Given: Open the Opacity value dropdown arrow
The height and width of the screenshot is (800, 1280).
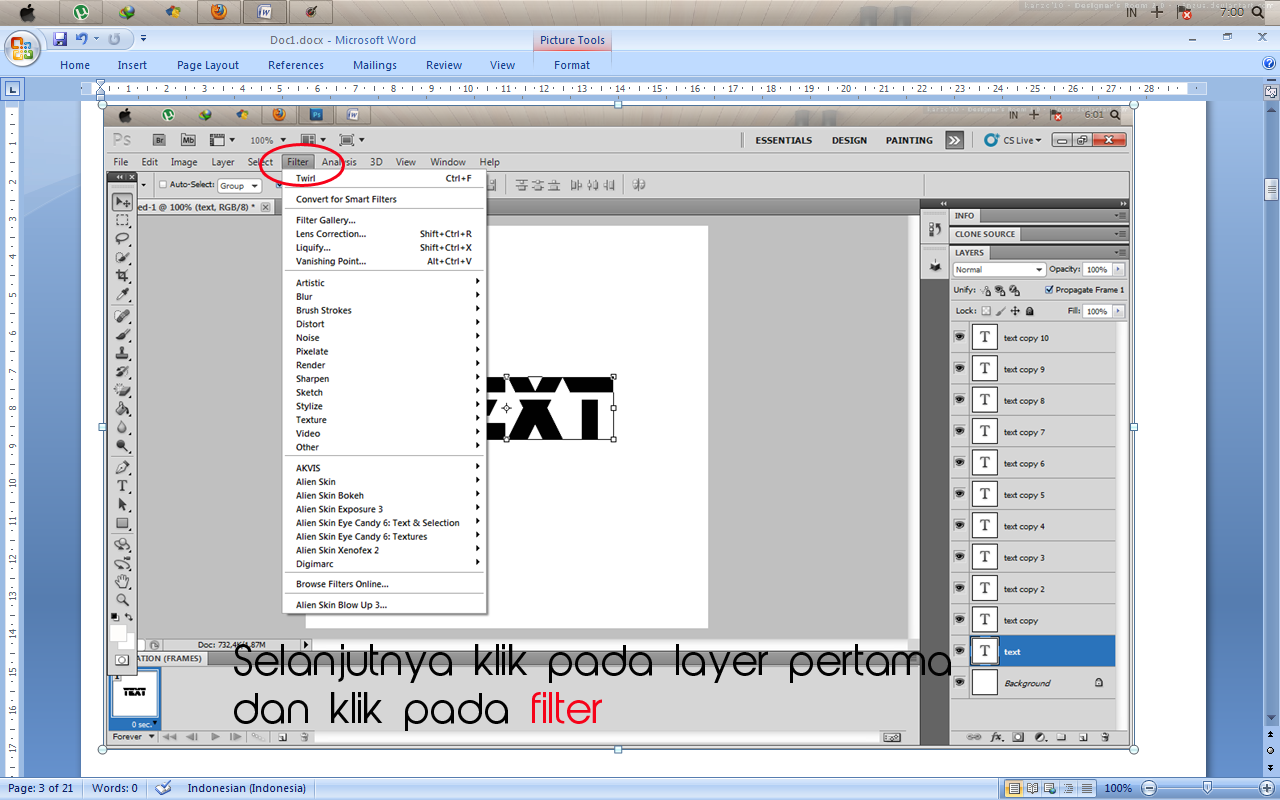Looking at the screenshot, I should [1117, 269].
